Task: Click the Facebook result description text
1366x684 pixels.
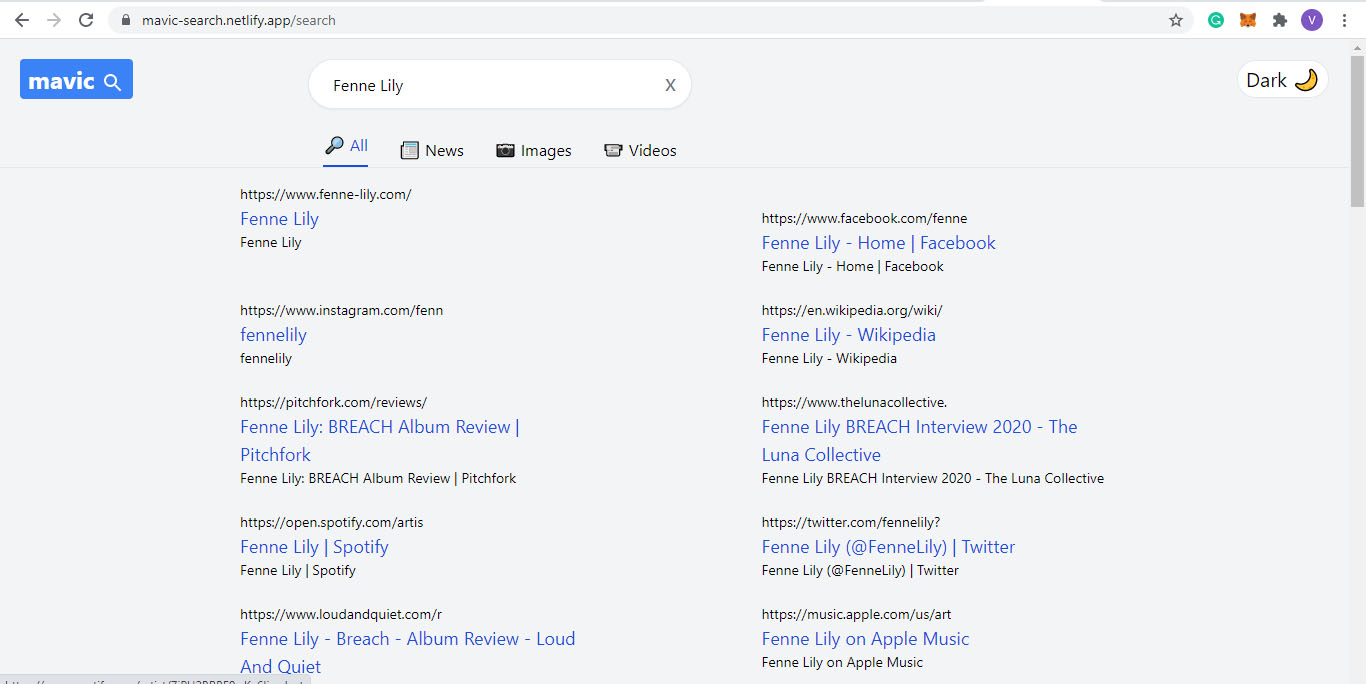Action: [x=853, y=266]
